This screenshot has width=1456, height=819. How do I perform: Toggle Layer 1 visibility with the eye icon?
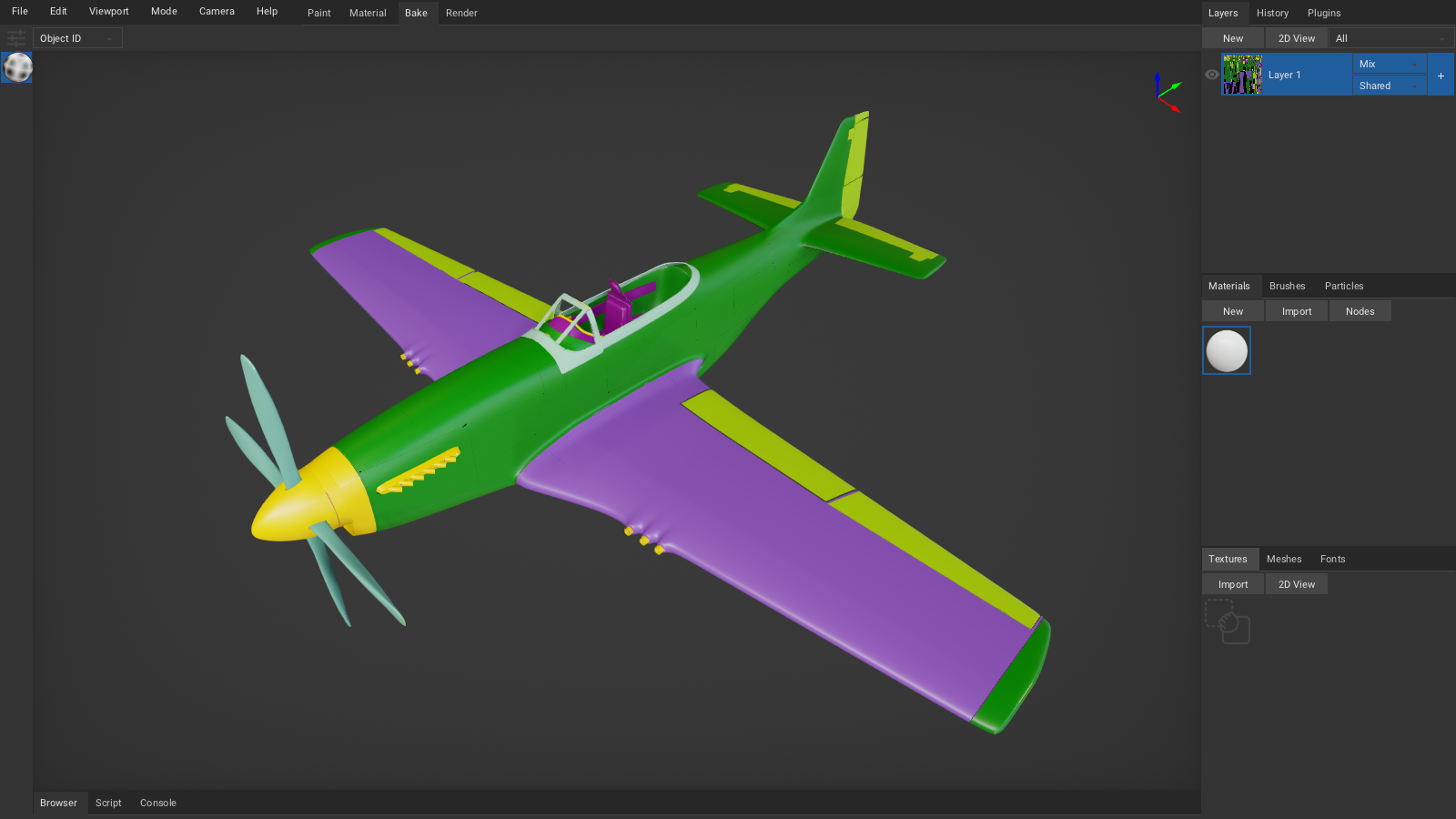tap(1210, 75)
